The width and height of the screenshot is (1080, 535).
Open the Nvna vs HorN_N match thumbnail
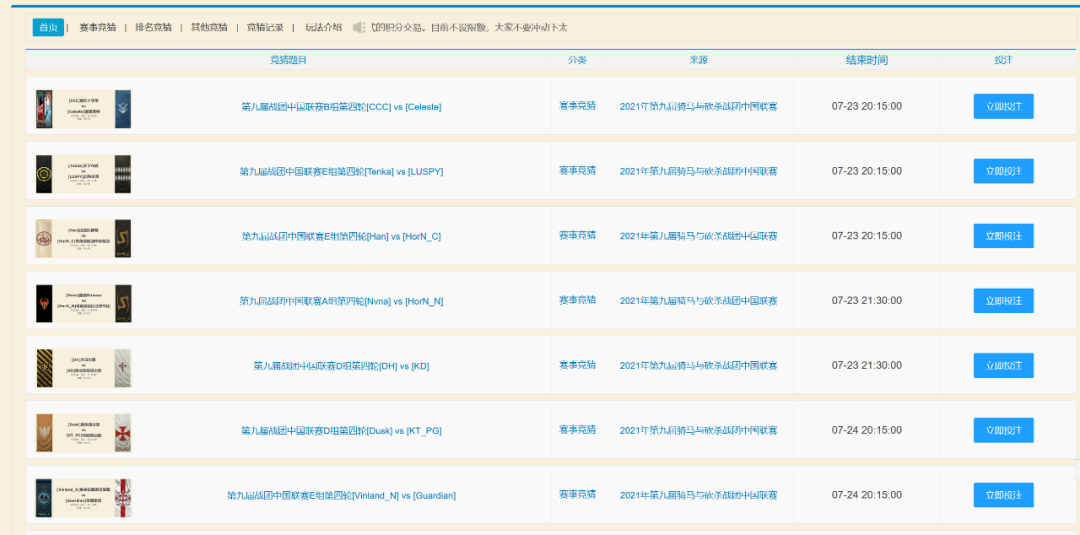pyautogui.click(x=83, y=304)
